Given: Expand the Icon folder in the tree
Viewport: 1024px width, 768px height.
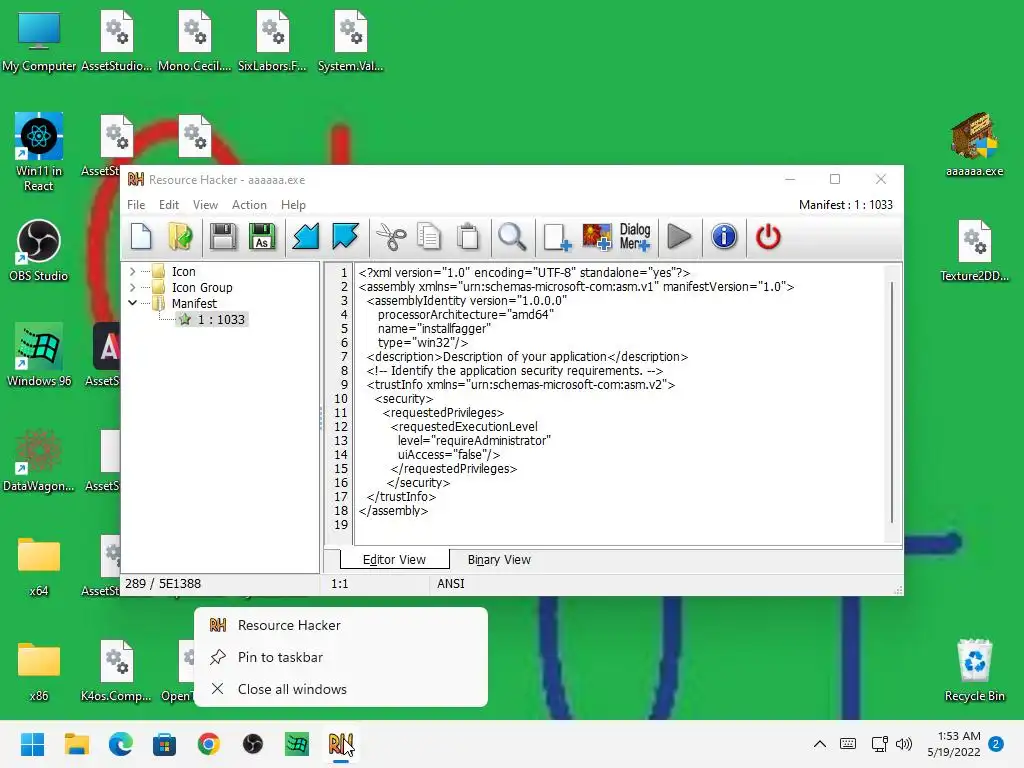Looking at the screenshot, I should coord(133,271).
